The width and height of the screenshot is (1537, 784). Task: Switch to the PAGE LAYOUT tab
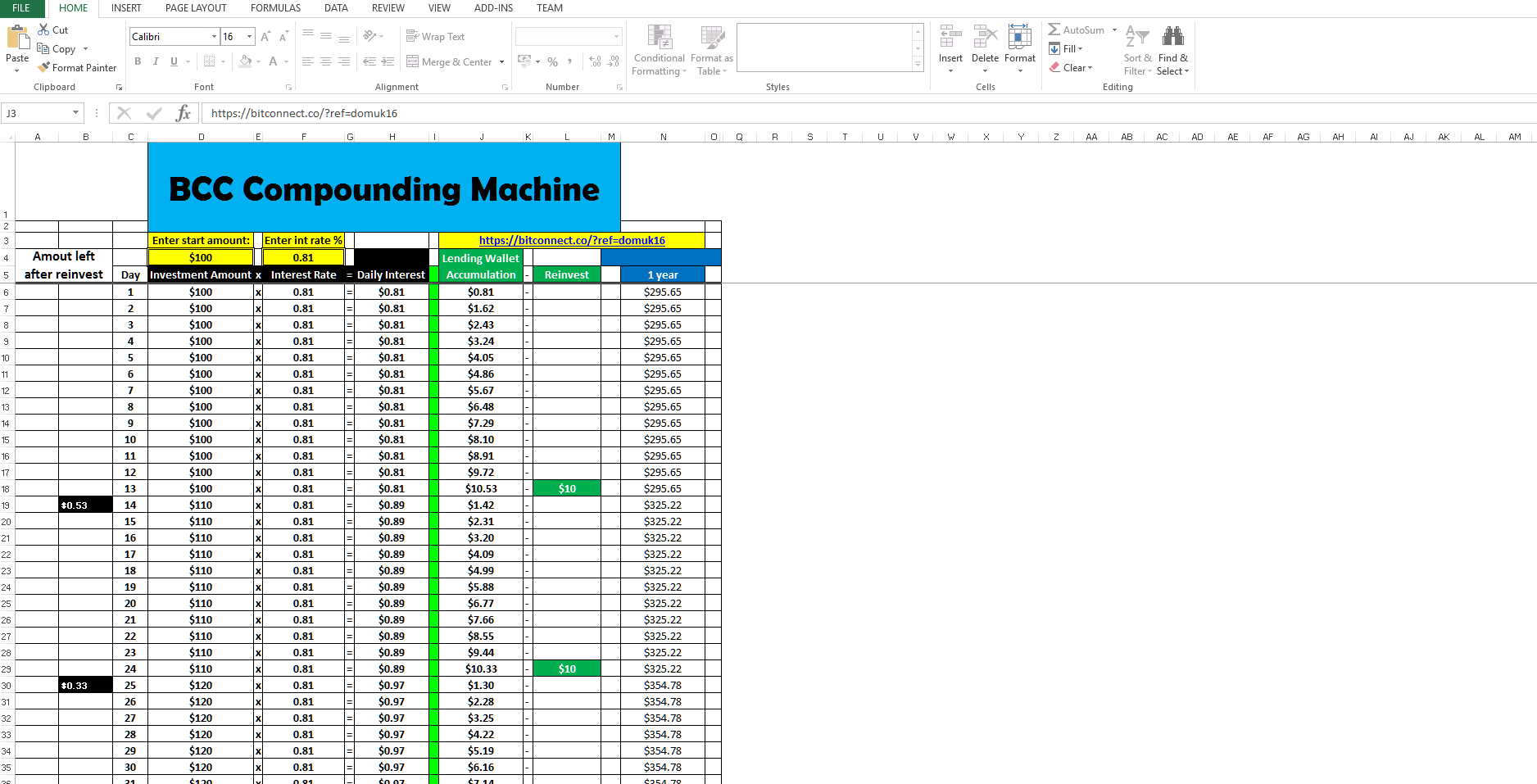click(x=196, y=8)
